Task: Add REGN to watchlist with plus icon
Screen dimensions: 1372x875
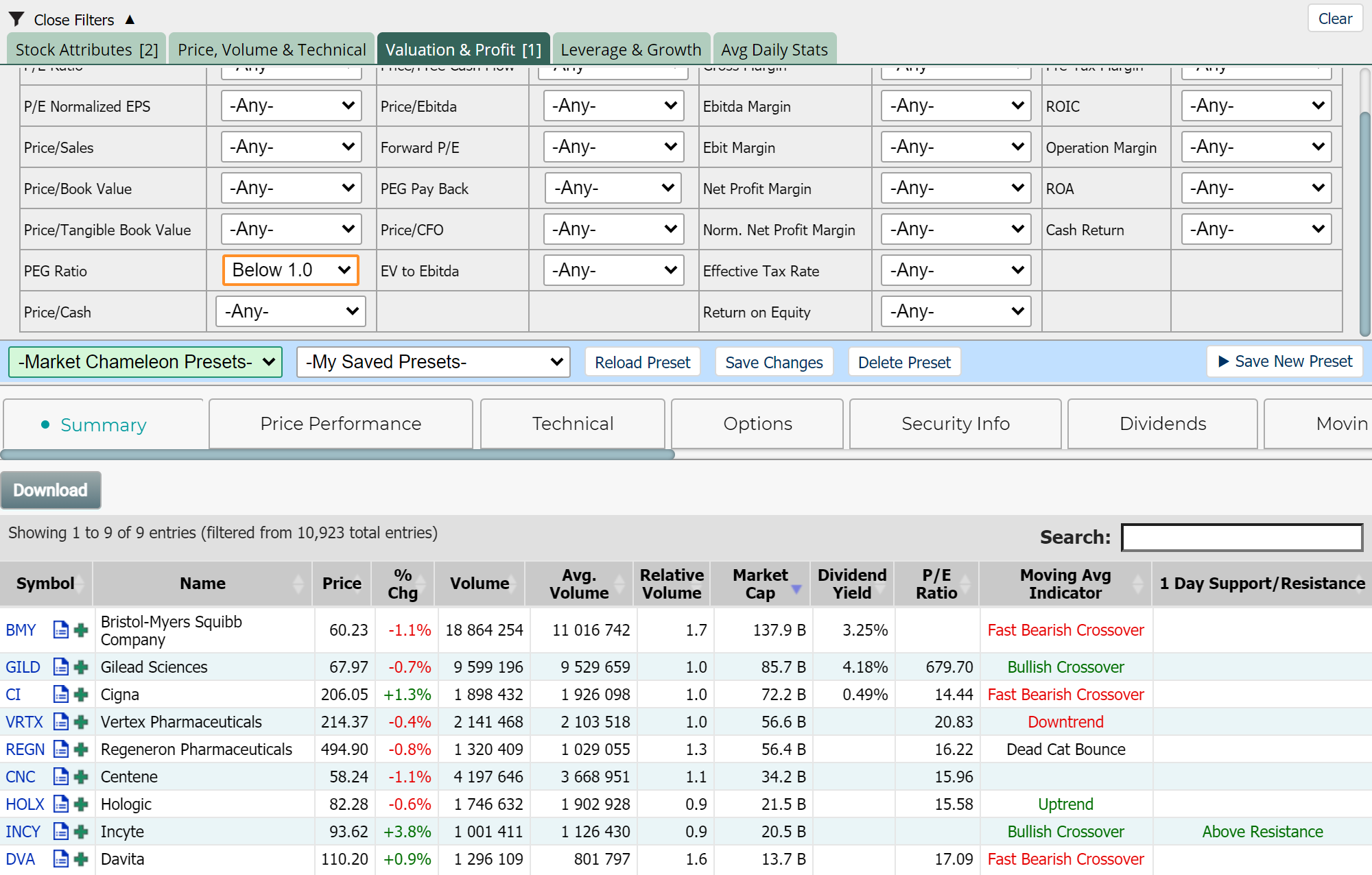Action: tap(81, 749)
